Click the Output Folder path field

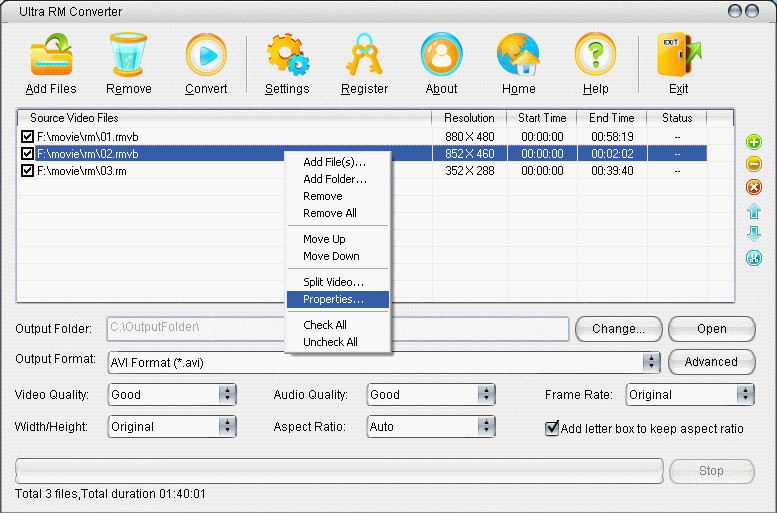(337, 329)
